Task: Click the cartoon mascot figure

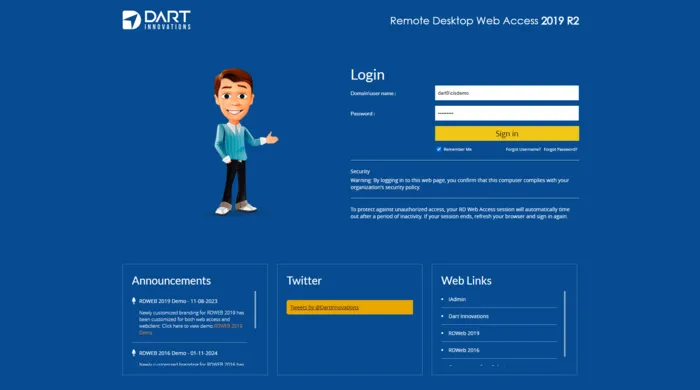Action: coord(243,141)
